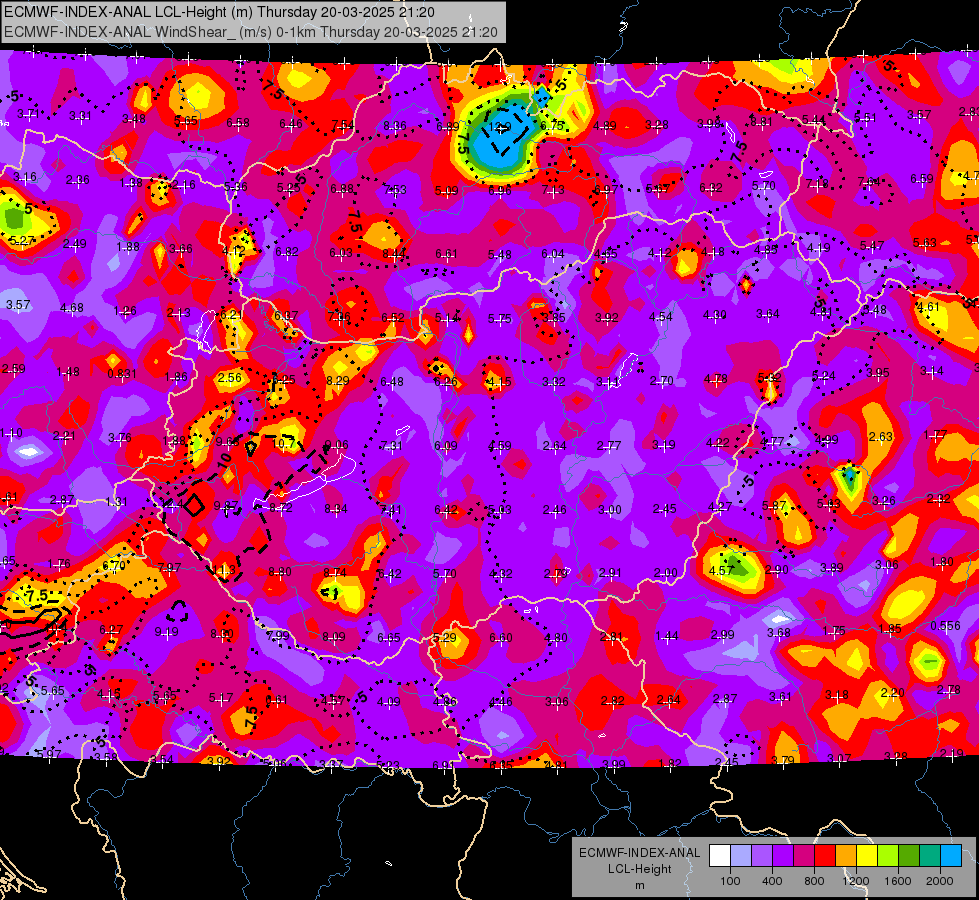Click the wind shear value 9.06

tap(337, 445)
